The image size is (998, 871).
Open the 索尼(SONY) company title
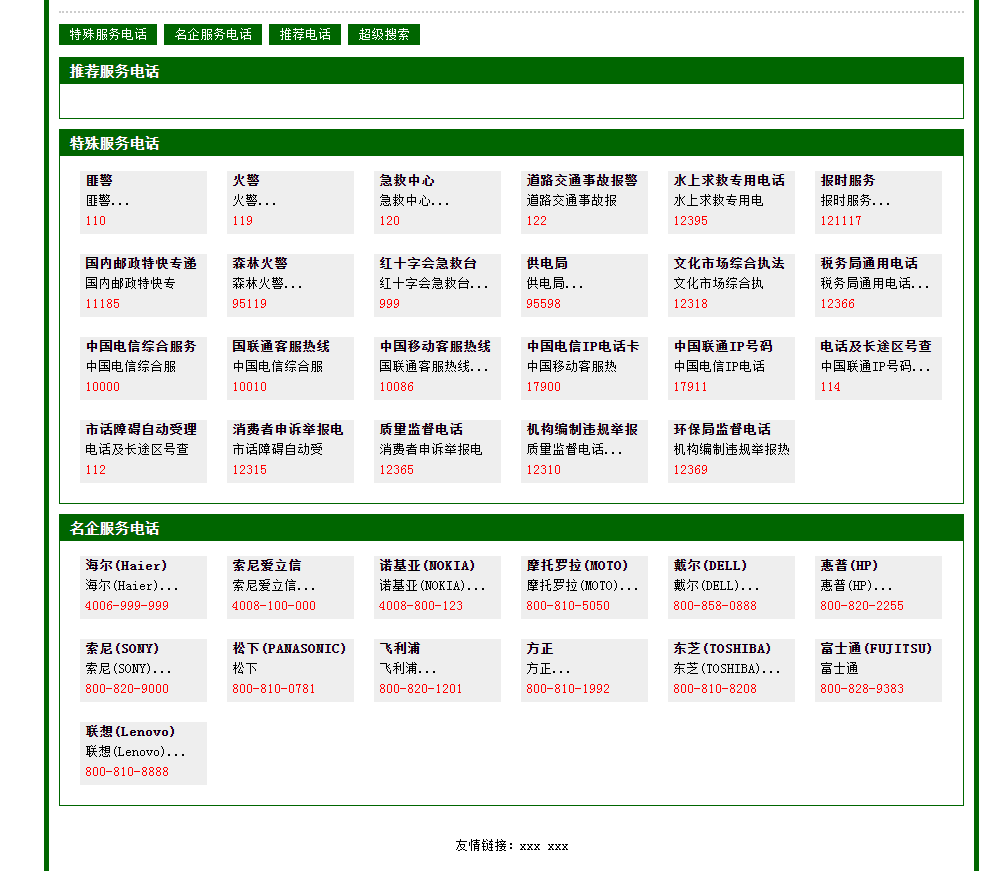(x=122, y=649)
